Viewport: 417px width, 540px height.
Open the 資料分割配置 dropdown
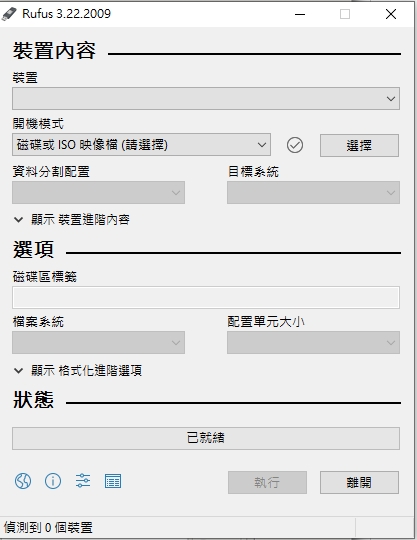98,193
